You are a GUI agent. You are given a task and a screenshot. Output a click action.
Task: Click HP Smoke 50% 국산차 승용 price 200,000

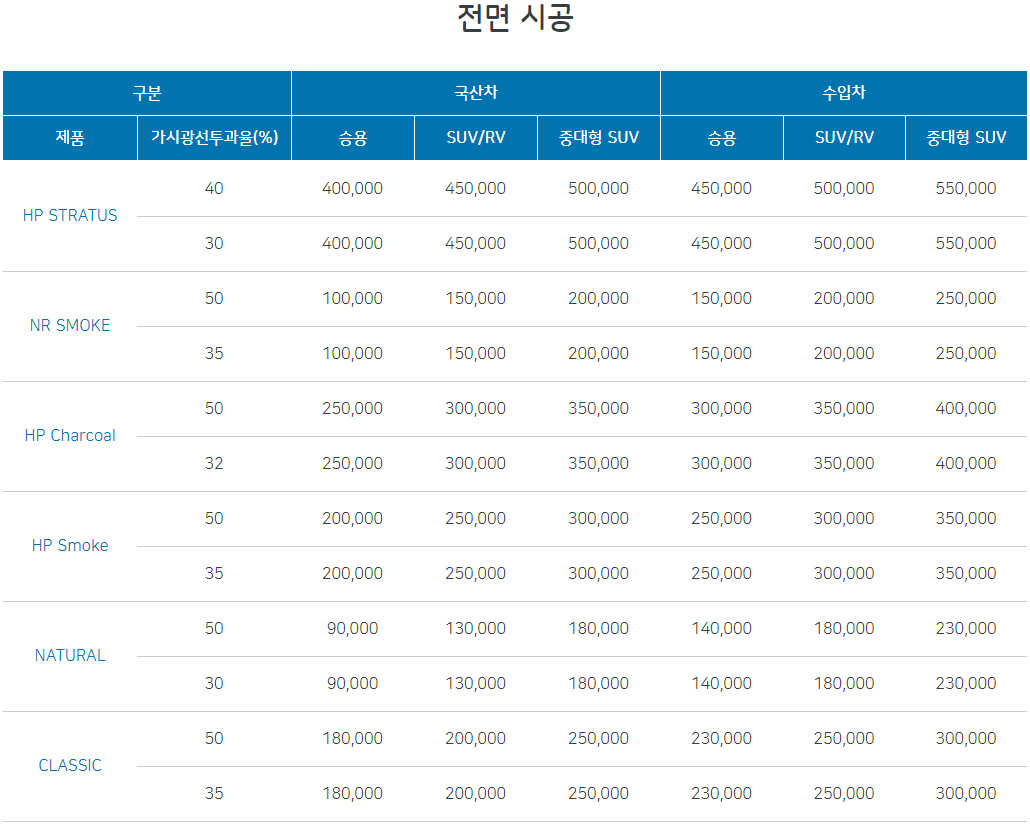pos(353,518)
